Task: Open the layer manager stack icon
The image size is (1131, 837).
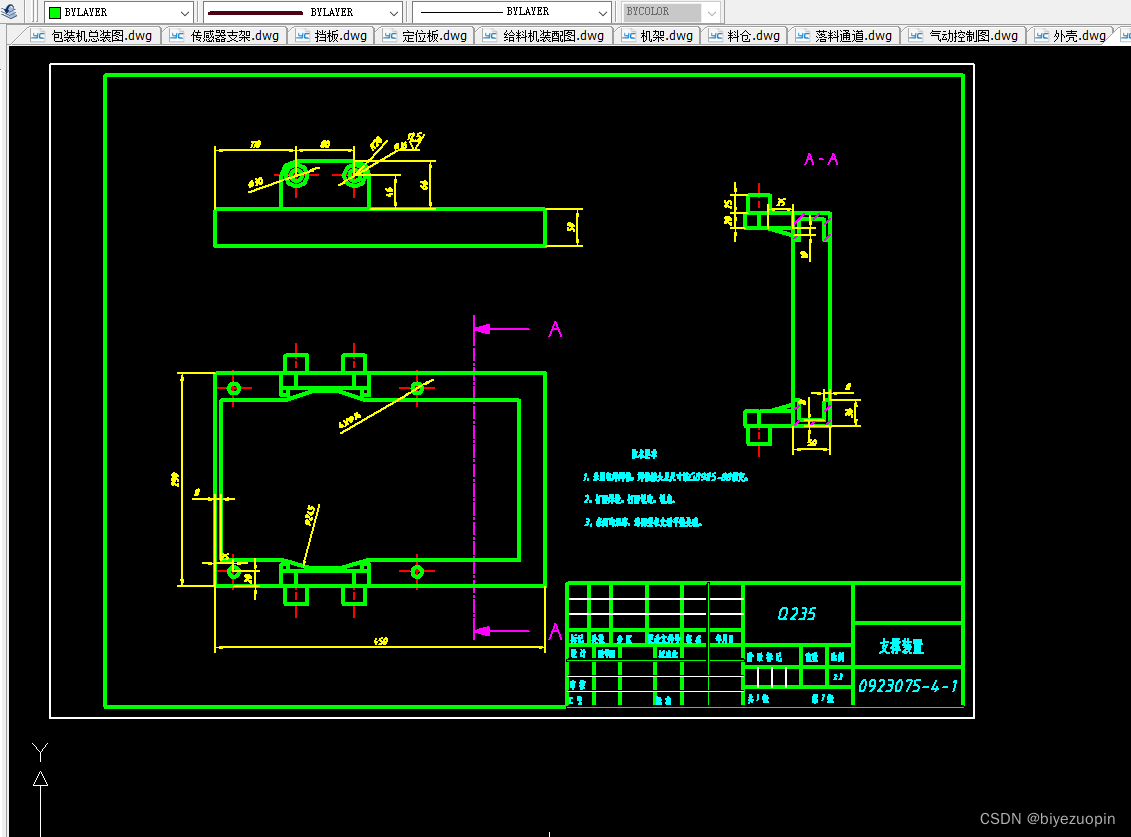Action: tap(9, 11)
